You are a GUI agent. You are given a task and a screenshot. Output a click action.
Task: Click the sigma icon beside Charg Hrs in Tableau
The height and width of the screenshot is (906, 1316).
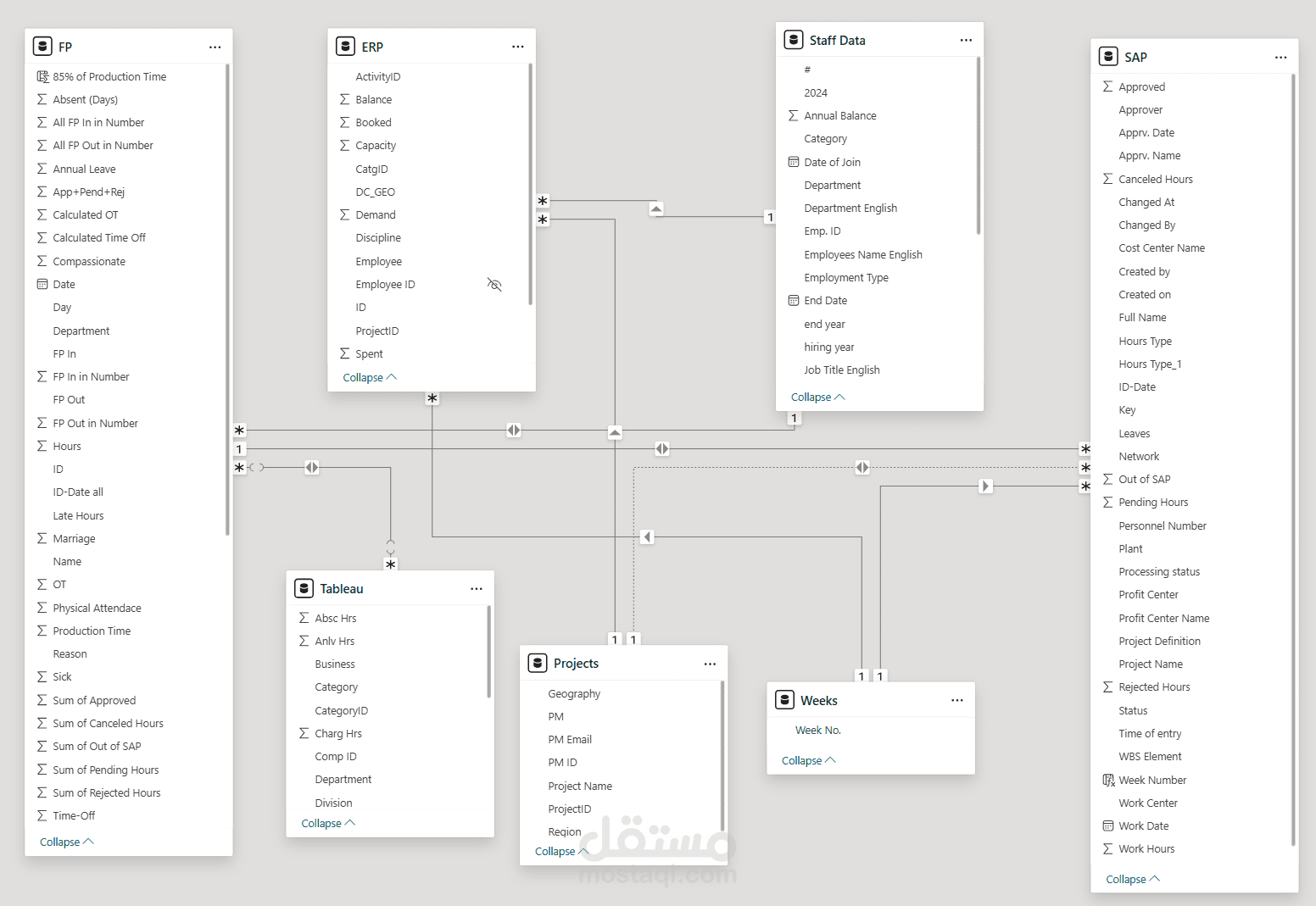pyautogui.click(x=304, y=733)
